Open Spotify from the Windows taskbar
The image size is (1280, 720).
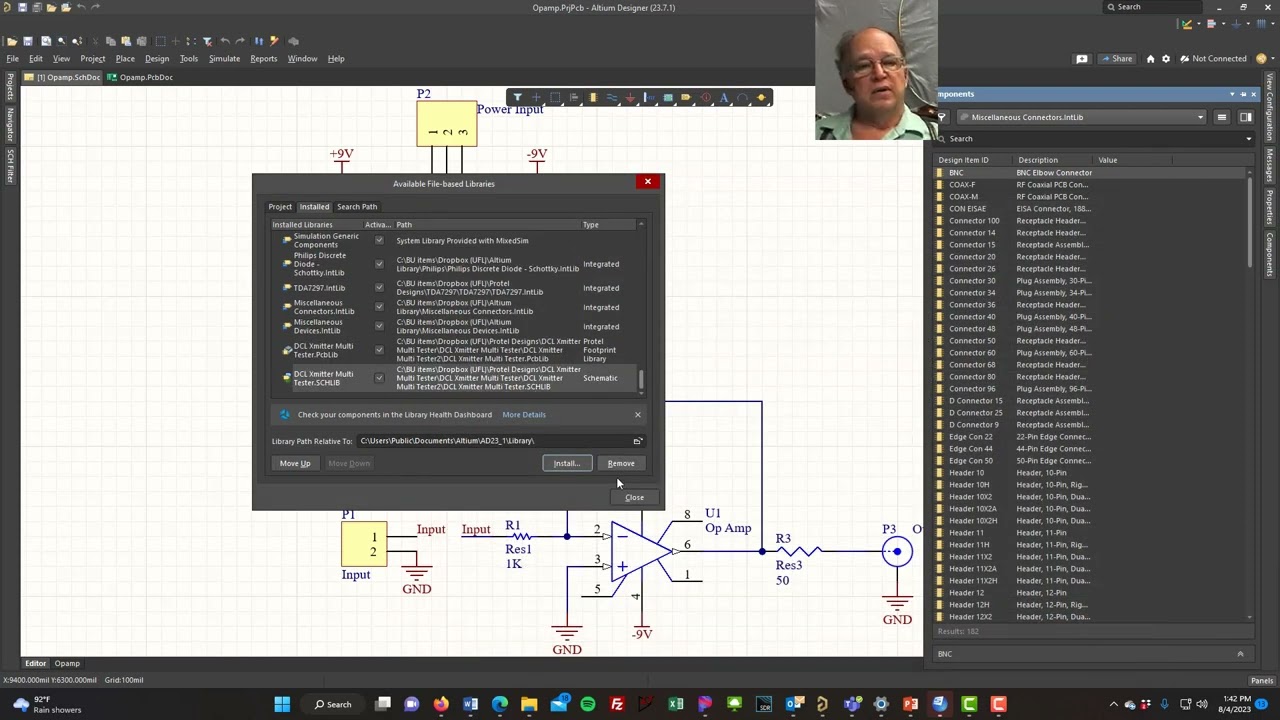tap(587, 705)
